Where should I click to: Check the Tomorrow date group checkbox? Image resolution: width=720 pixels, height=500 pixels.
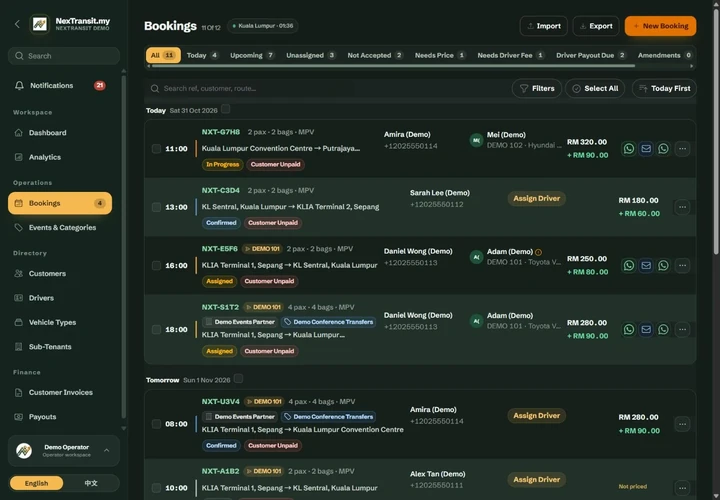point(238,379)
